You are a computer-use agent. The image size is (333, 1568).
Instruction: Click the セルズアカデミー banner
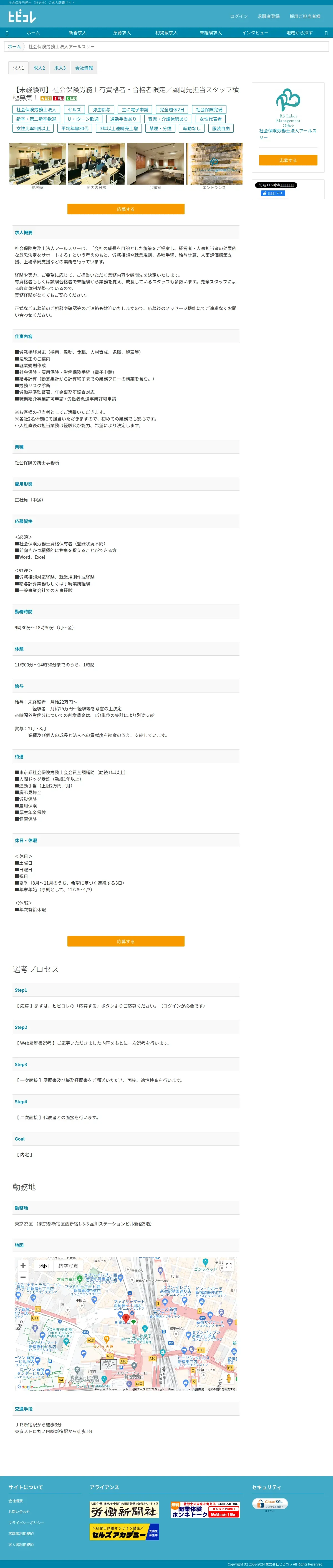(x=124, y=1531)
